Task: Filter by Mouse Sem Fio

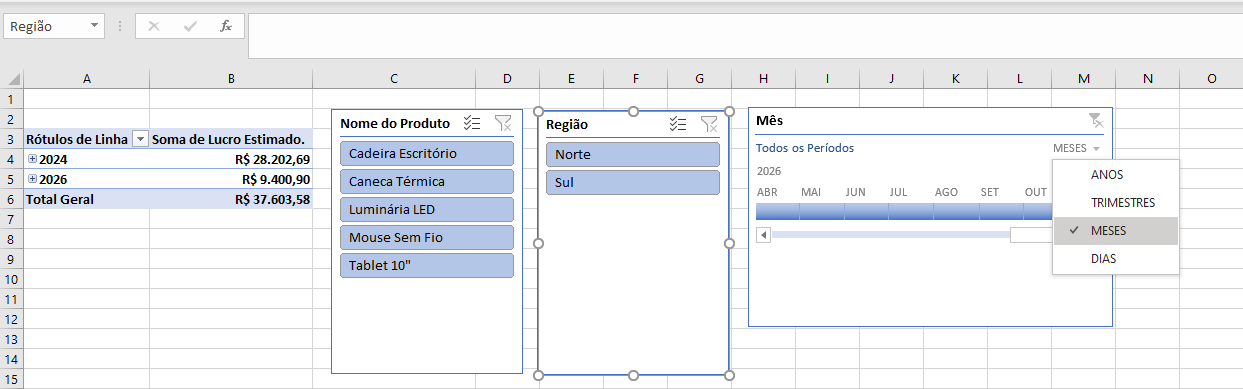Action: click(x=427, y=237)
